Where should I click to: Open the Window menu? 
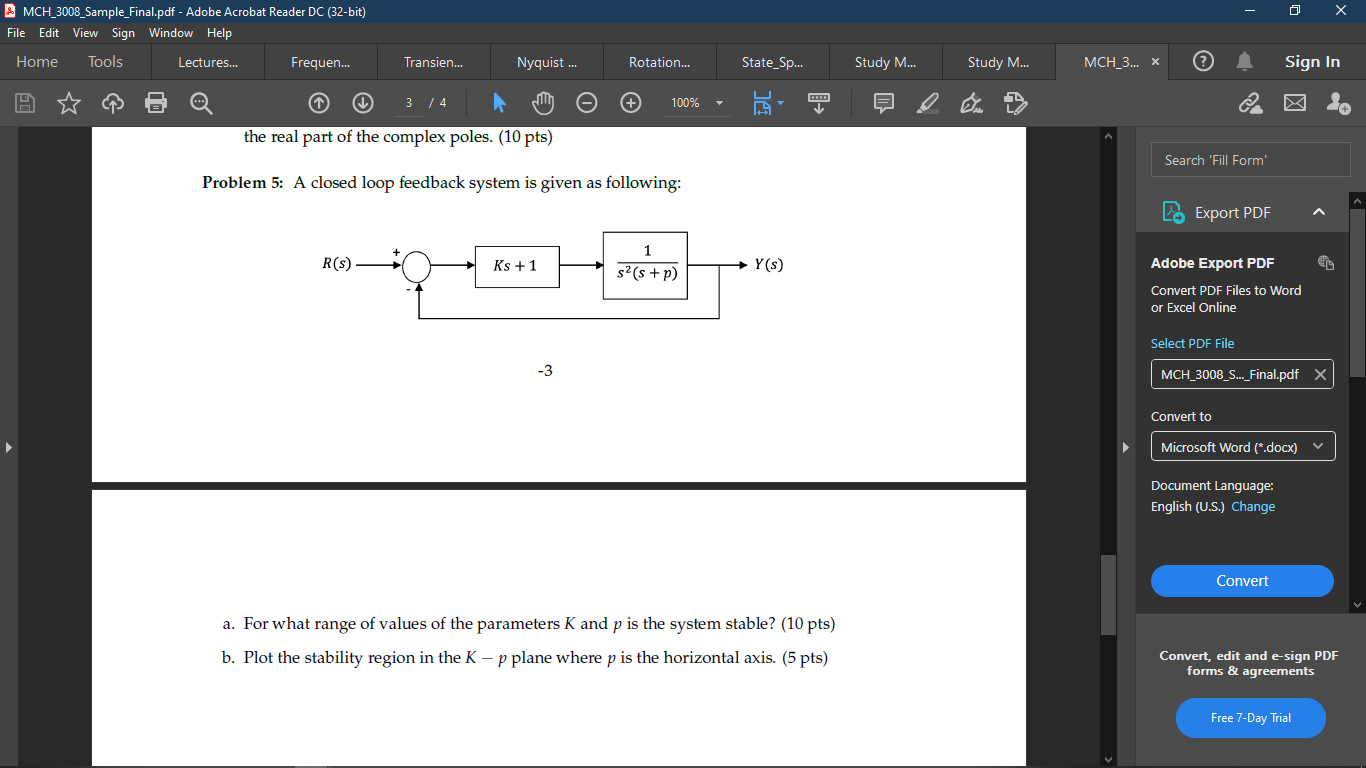[x=171, y=33]
